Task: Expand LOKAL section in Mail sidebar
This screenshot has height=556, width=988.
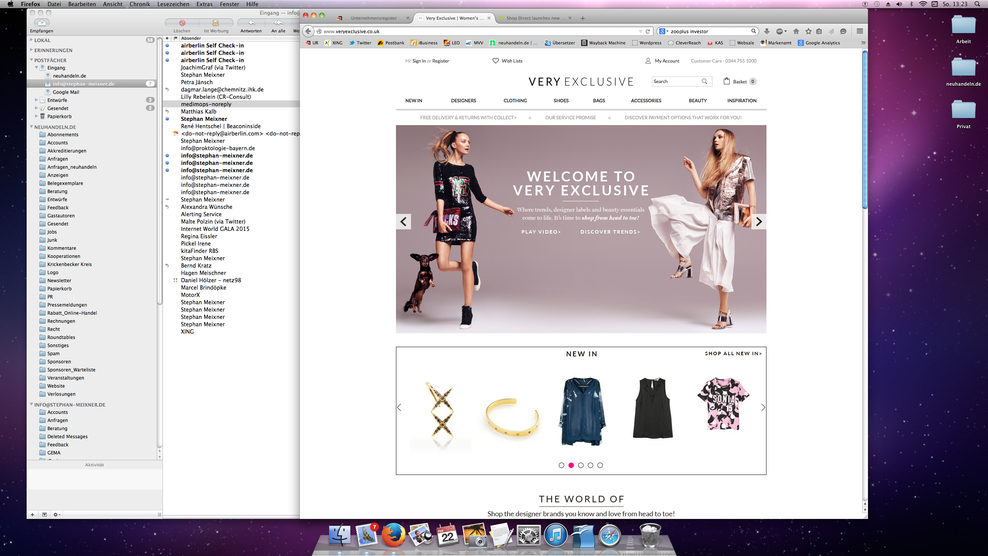Action: click(32, 40)
